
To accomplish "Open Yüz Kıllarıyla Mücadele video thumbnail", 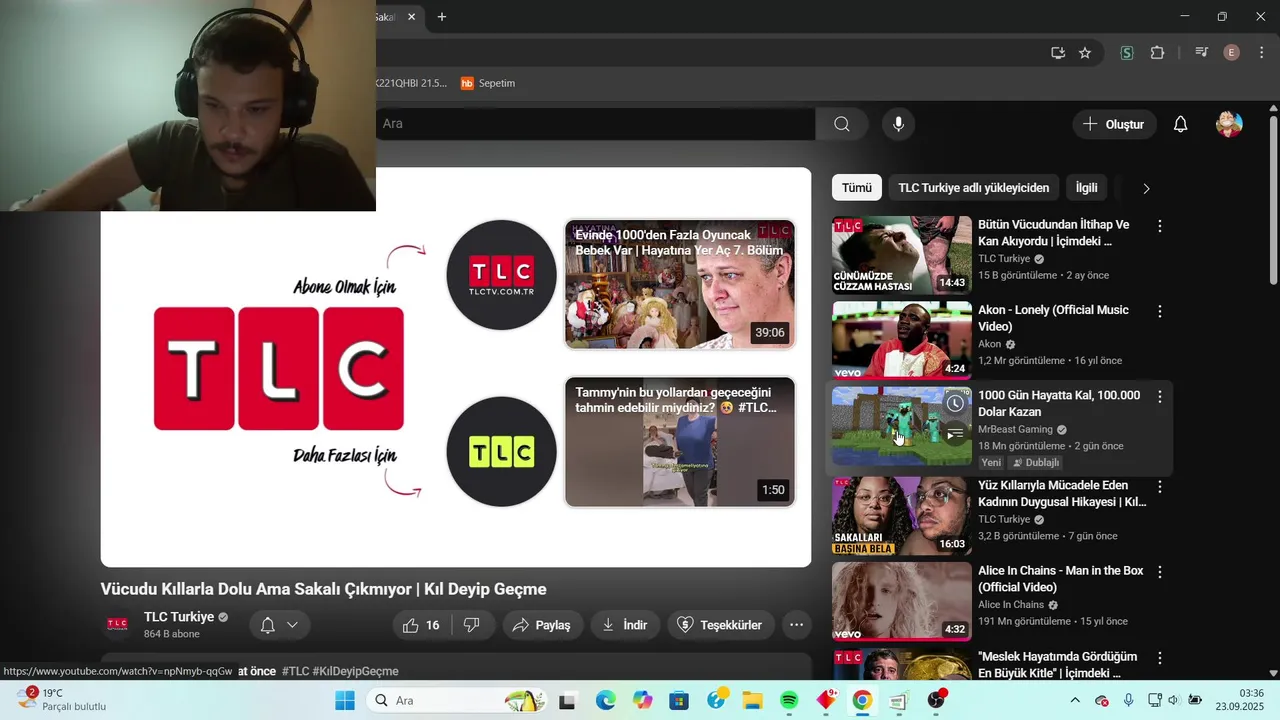I will (x=902, y=516).
